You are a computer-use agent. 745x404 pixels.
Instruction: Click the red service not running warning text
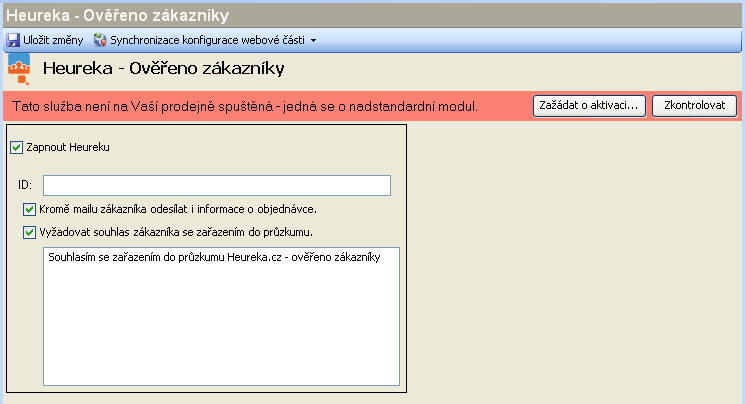pos(245,106)
